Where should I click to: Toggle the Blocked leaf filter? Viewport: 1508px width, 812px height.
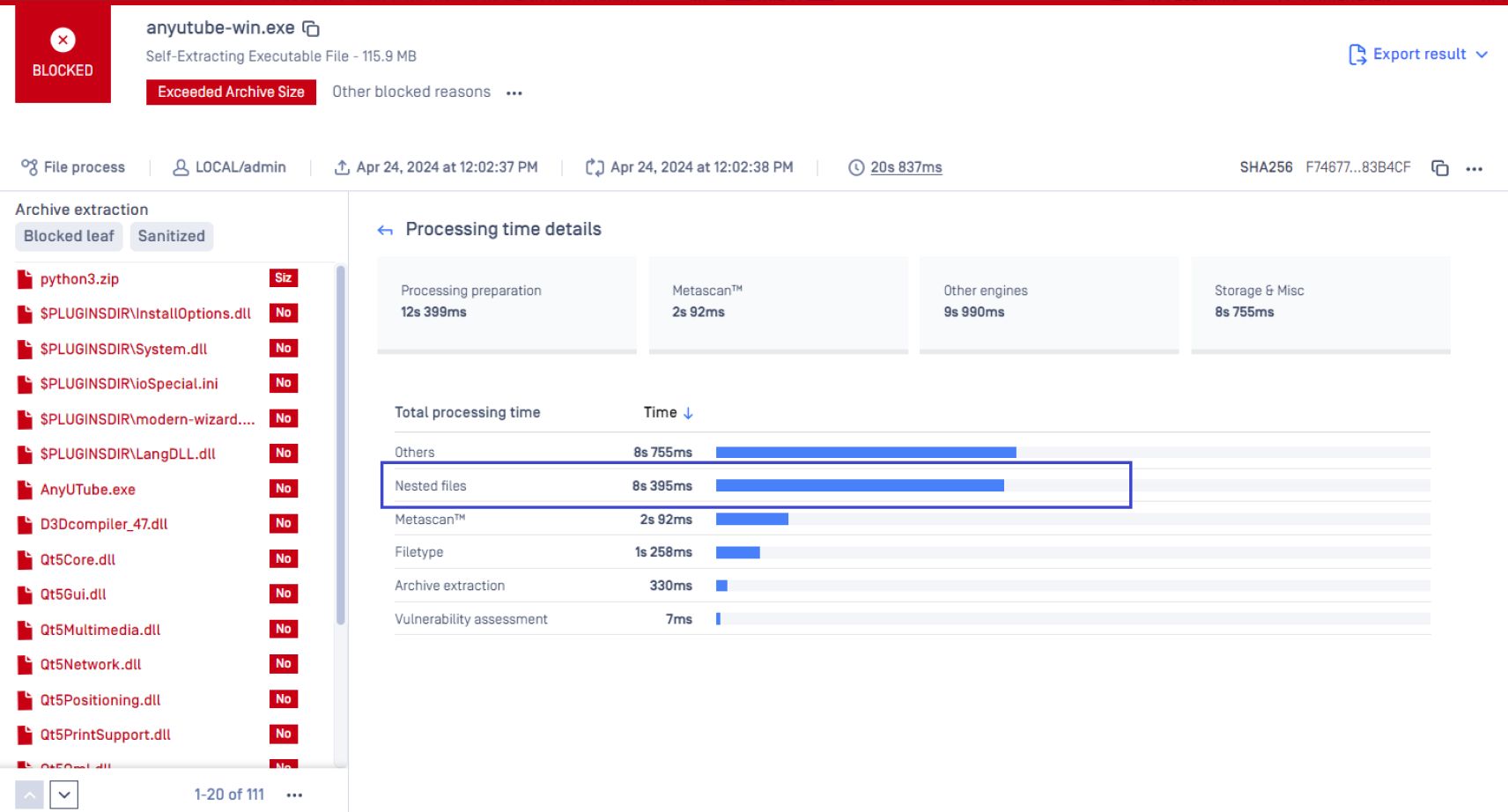(x=69, y=236)
